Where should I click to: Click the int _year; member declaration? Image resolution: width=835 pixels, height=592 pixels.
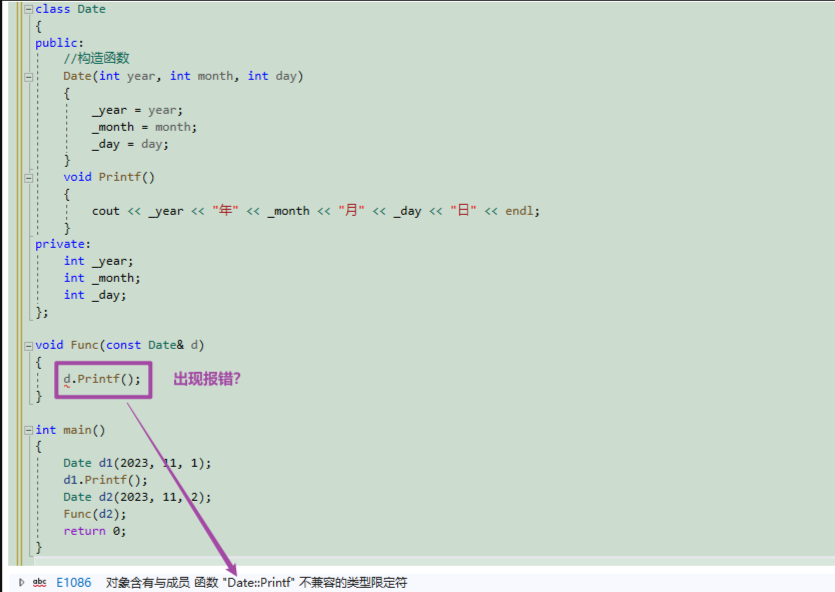pyautogui.click(x=99, y=261)
